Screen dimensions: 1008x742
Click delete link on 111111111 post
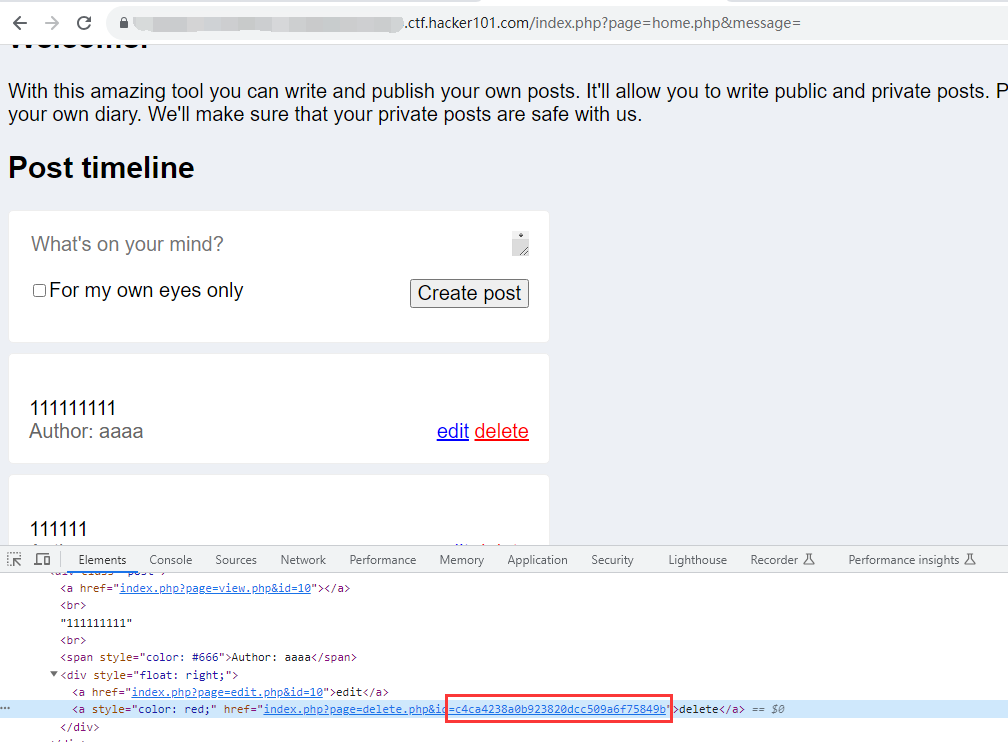[x=501, y=431]
